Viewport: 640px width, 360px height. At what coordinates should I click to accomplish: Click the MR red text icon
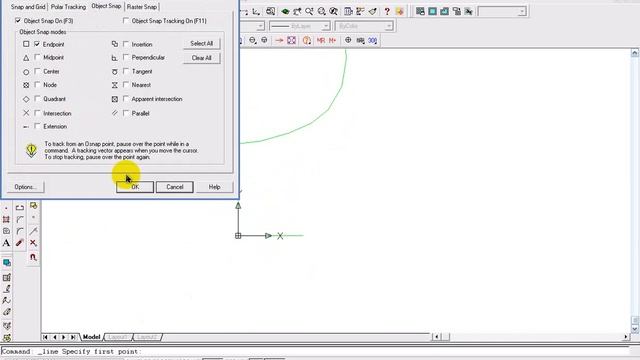(x=321, y=40)
